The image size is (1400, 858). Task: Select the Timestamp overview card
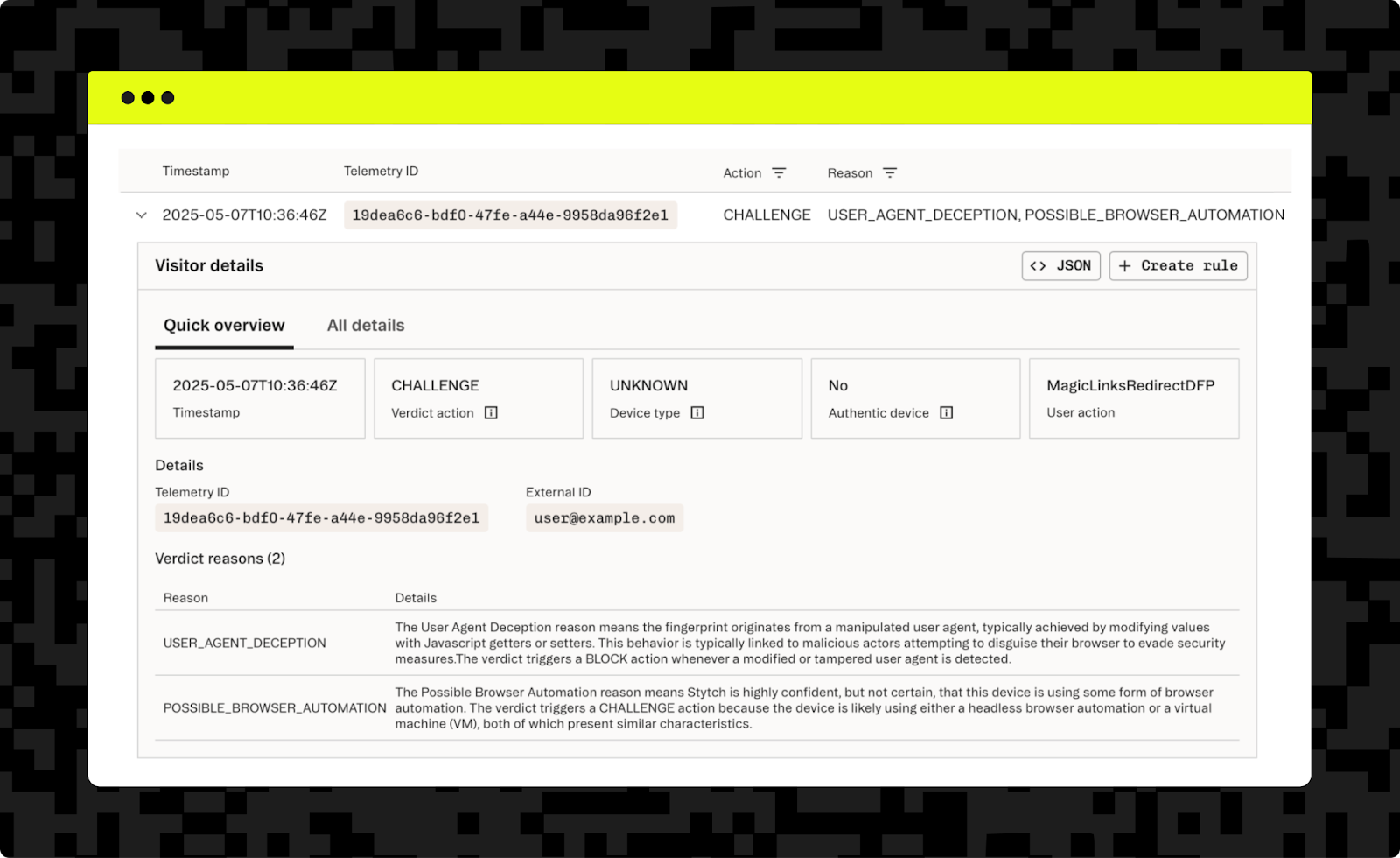(260, 398)
